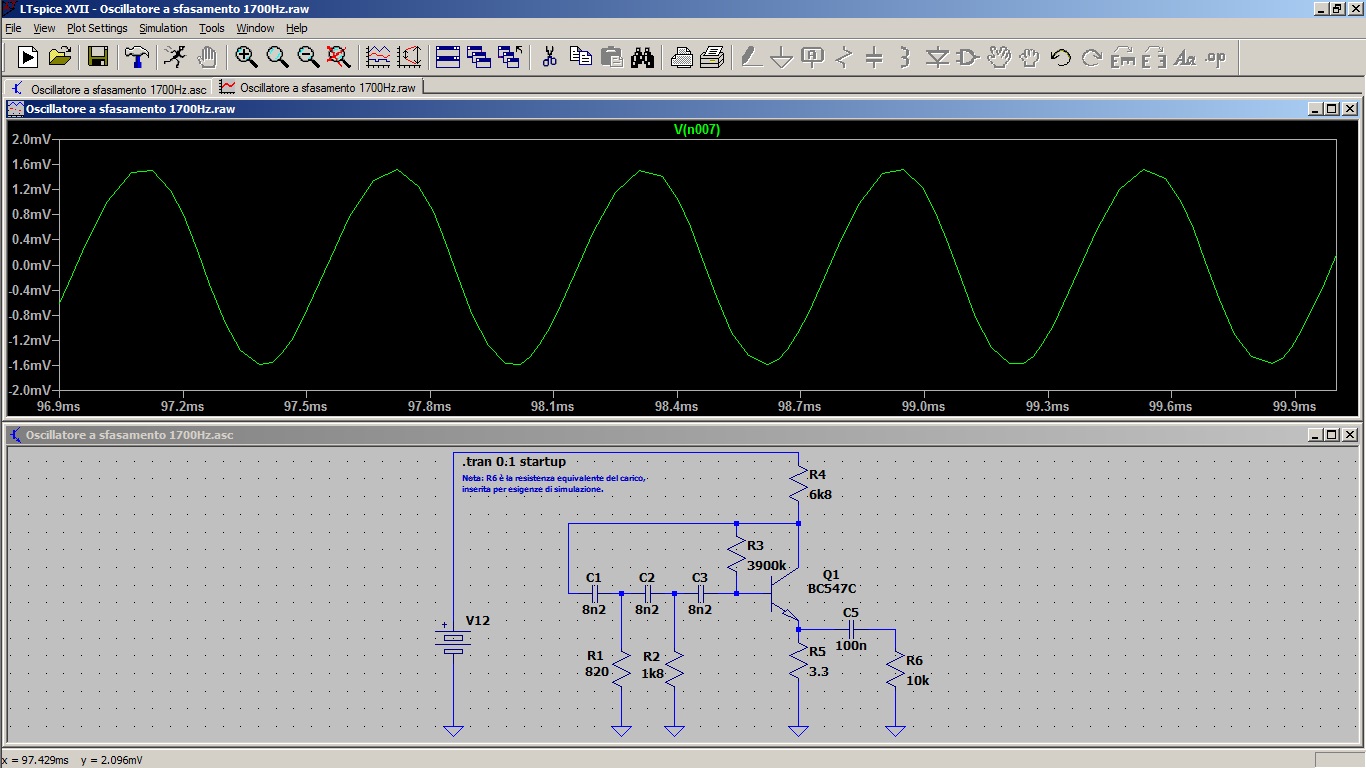Open the Control Panel hammer icon
This screenshot has height=768, width=1366.
(136, 57)
